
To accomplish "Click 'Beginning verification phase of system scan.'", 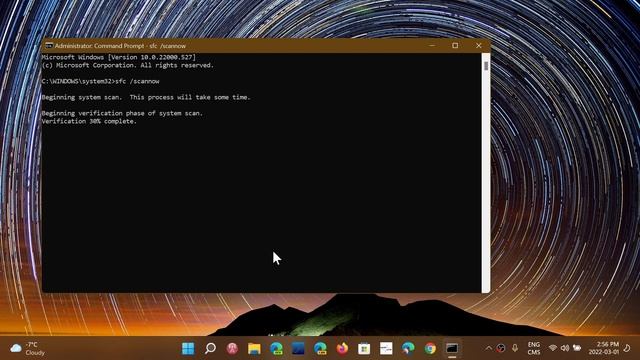I will tap(122, 113).
